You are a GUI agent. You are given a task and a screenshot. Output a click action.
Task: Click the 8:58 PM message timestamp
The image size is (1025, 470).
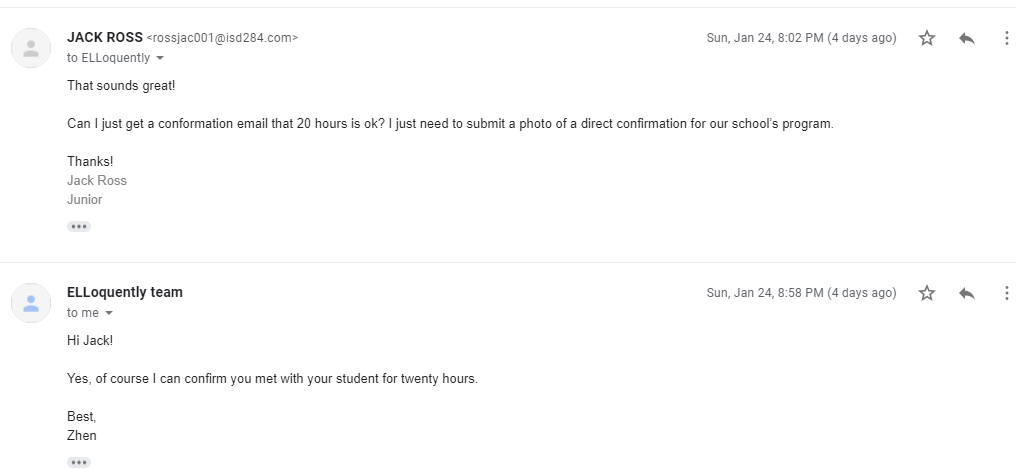pos(801,293)
